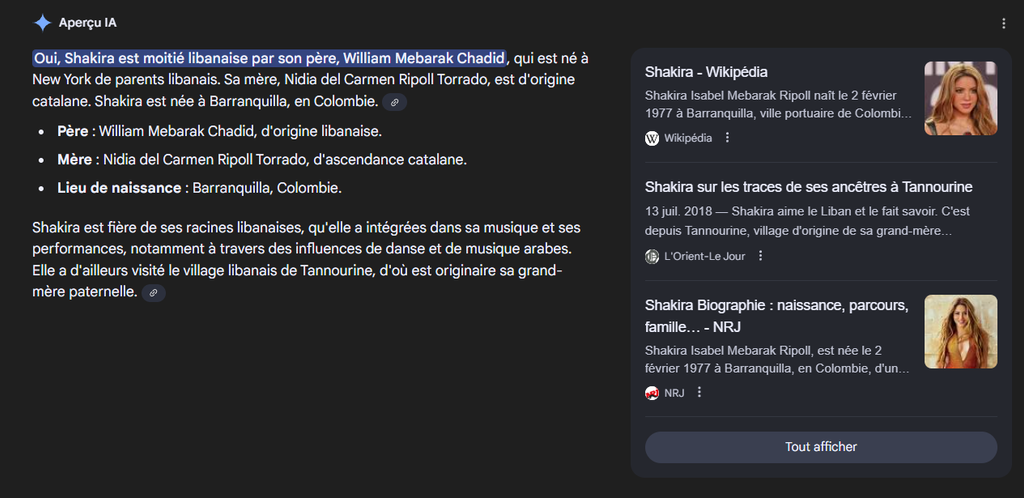Open Shakira sur les traces article
The width and height of the screenshot is (1024, 498).
[808, 187]
